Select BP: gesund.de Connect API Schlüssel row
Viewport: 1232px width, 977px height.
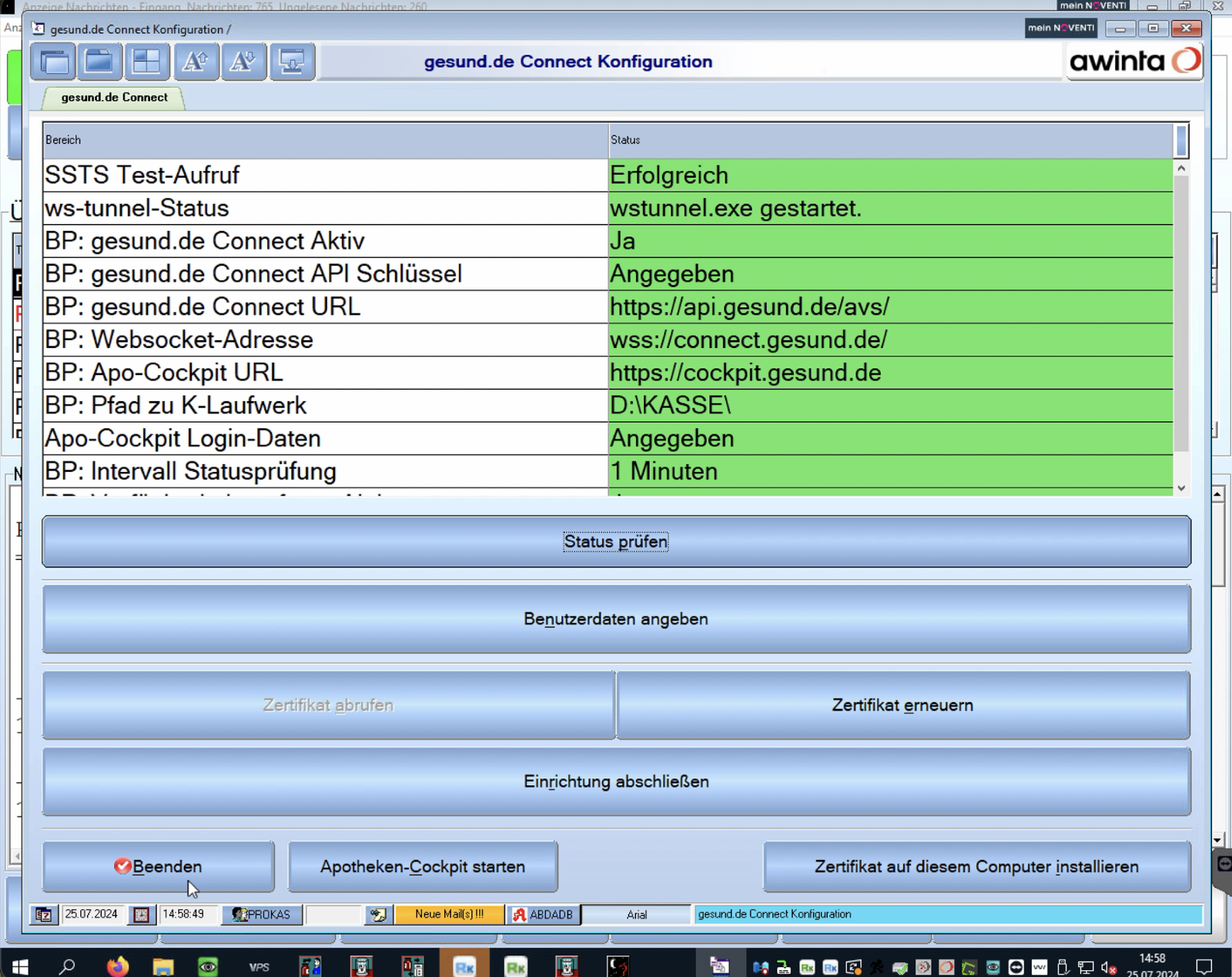[325, 274]
